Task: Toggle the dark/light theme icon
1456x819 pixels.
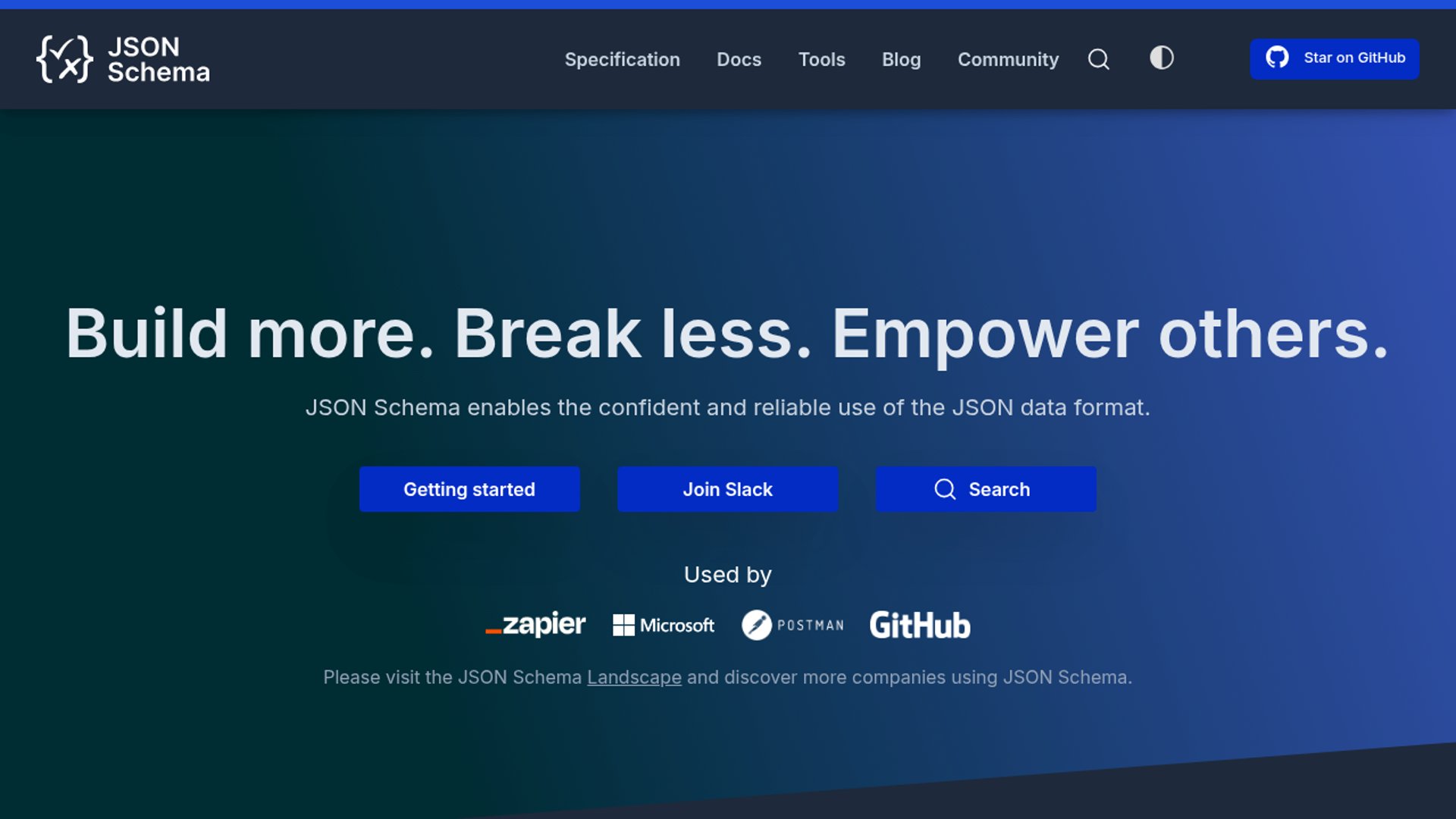Action: (1162, 58)
